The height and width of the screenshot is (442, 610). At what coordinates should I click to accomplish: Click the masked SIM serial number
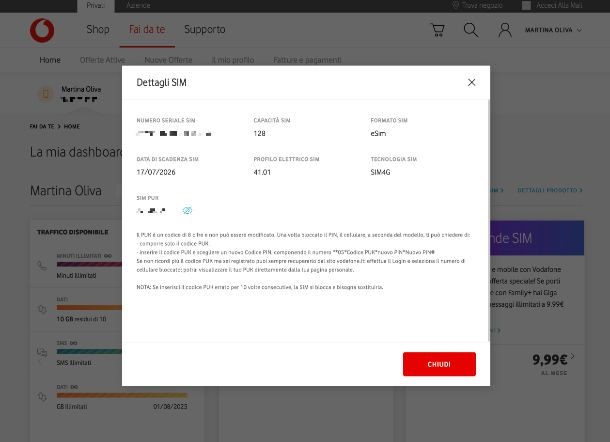tap(174, 133)
